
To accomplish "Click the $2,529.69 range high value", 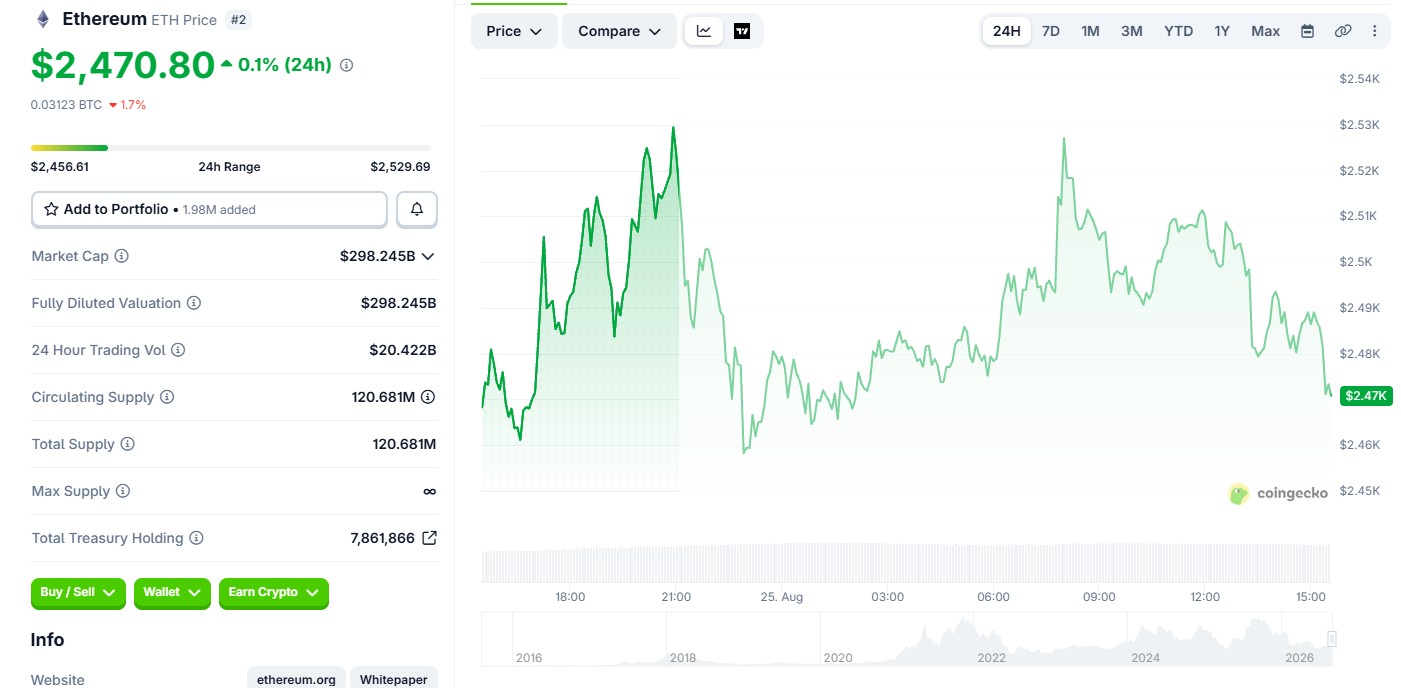I will coord(400,167).
